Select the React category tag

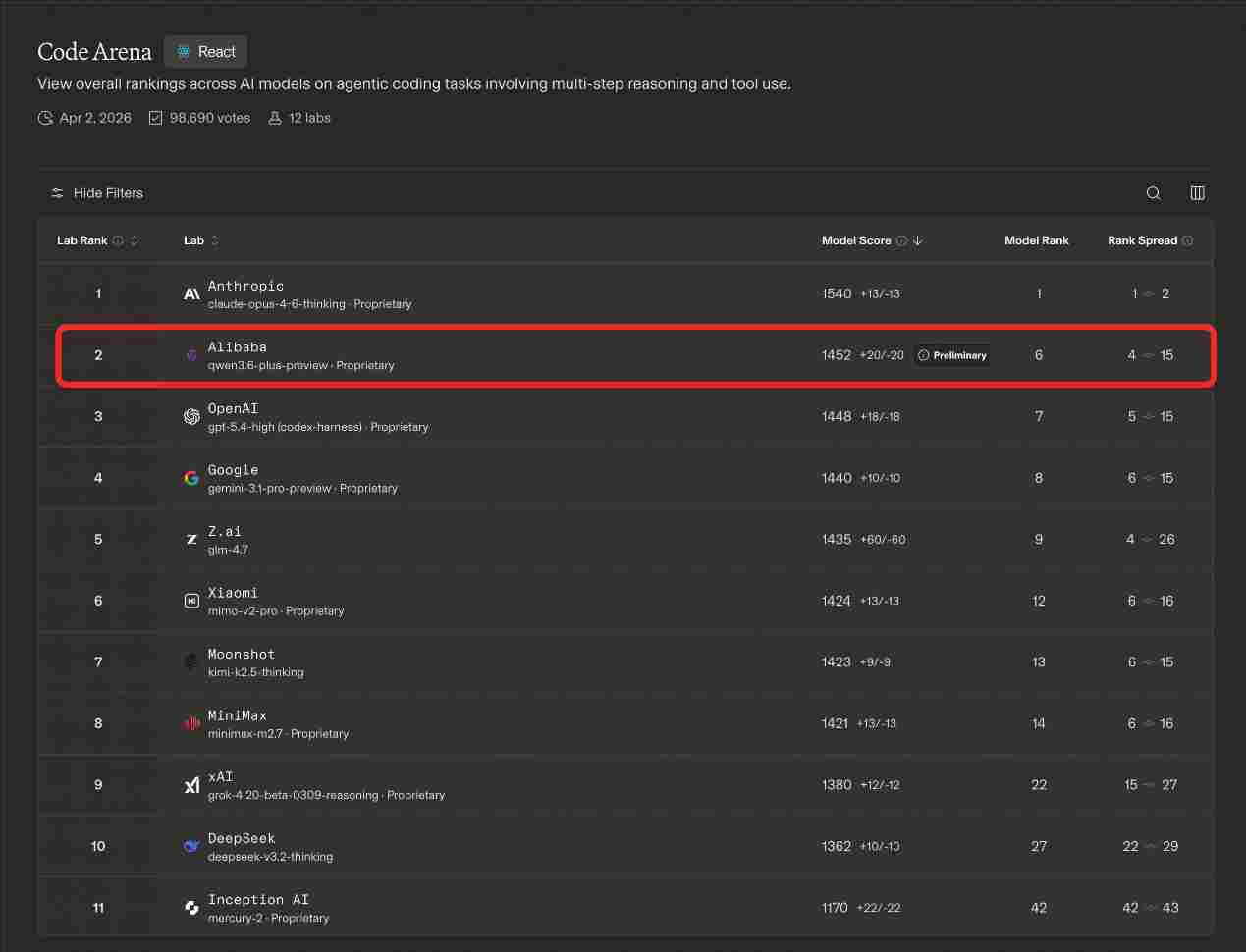click(206, 52)
